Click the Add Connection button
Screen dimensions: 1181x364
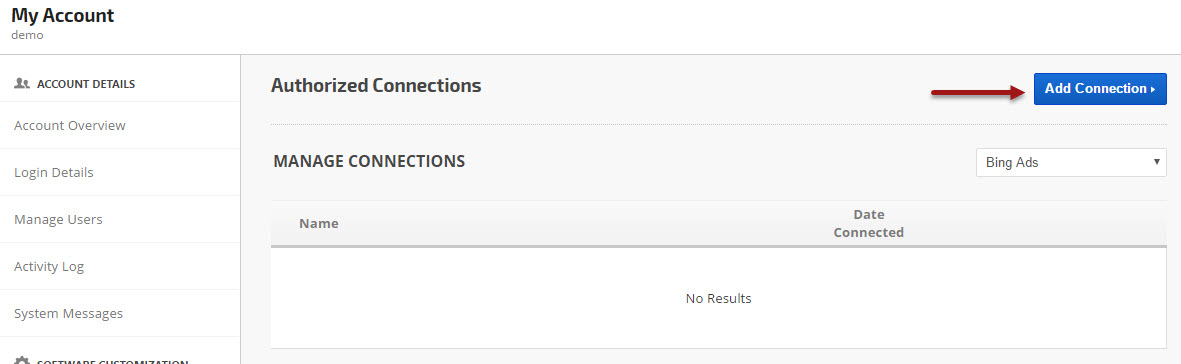point(1100,89)
